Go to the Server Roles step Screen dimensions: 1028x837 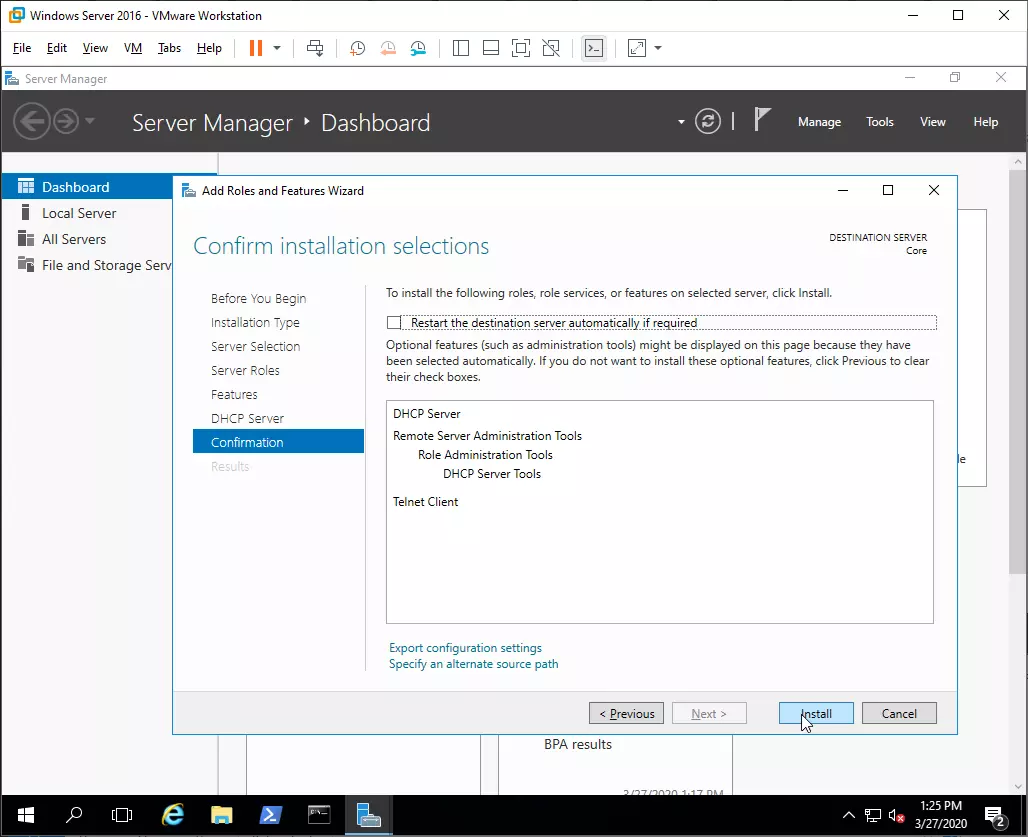(245, 370)
